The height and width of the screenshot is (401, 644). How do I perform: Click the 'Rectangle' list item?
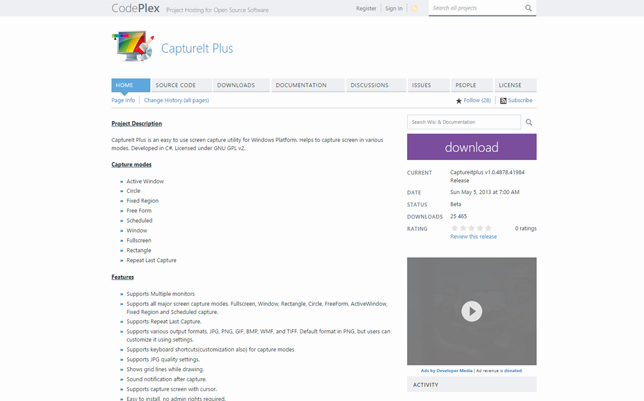tap(139, 250)
